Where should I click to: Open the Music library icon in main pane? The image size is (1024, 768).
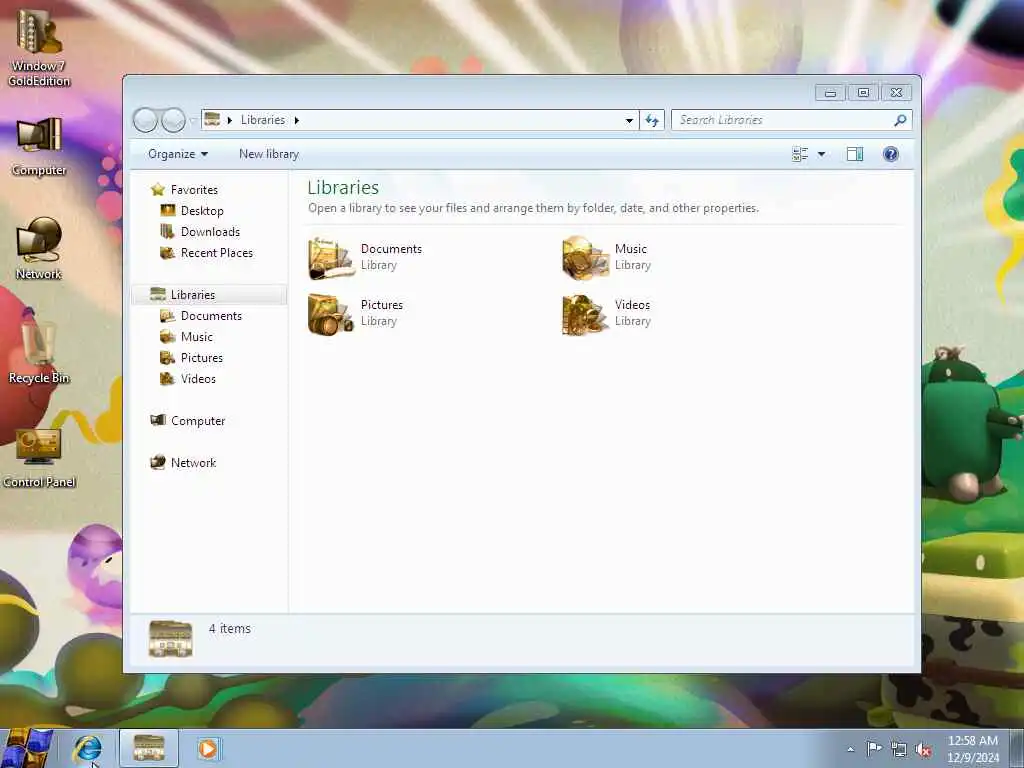pyautogui.click(x=585, y=258)
